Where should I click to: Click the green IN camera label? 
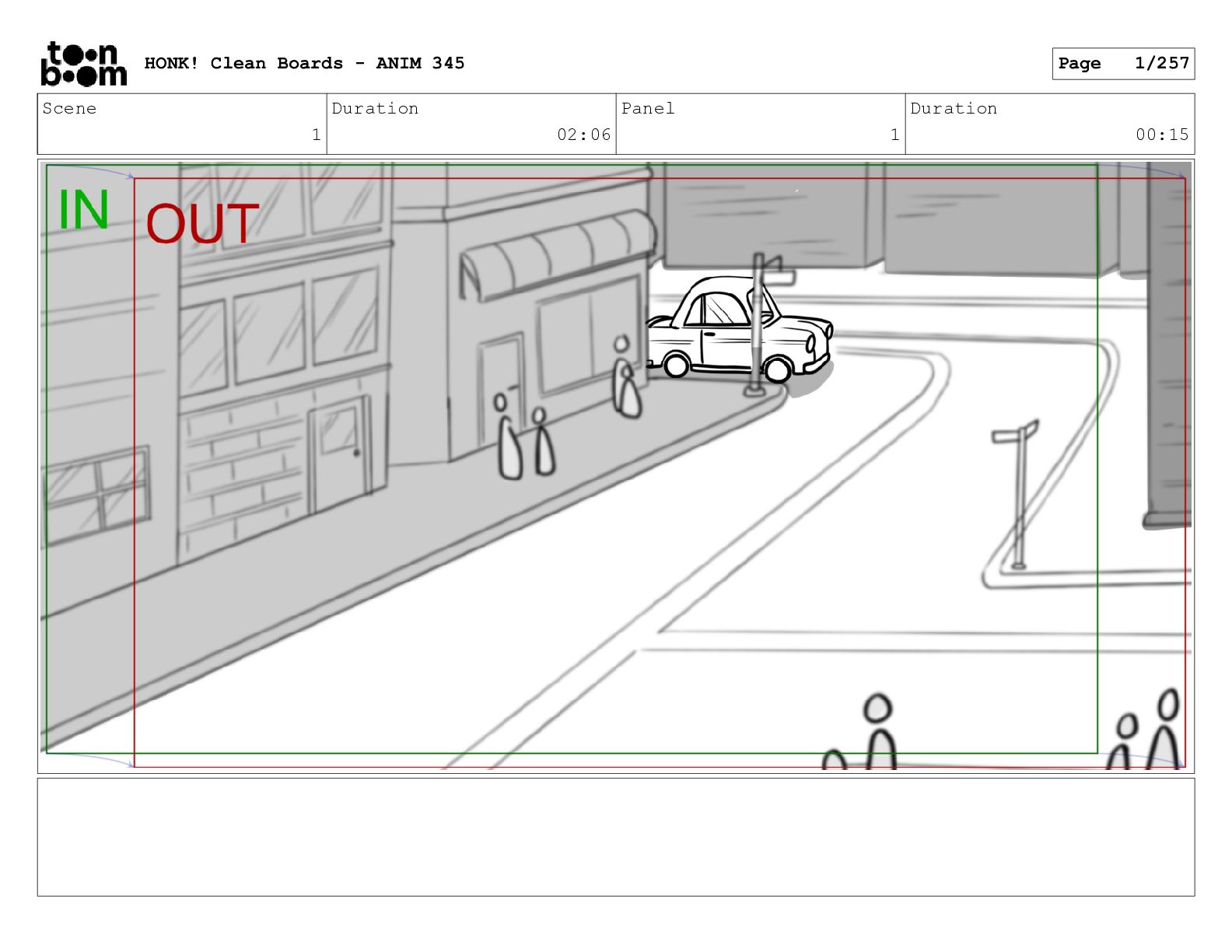pos(83,210)
